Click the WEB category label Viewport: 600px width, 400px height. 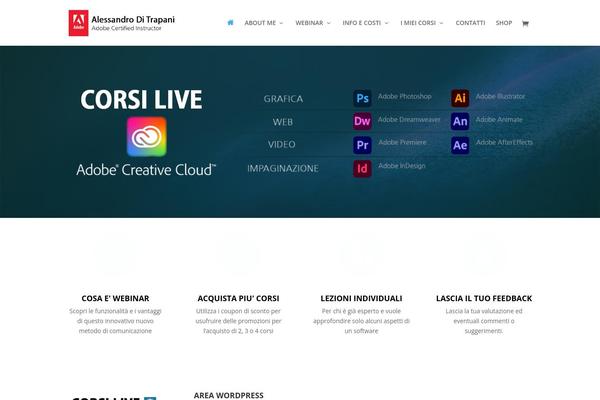point(283,122)
